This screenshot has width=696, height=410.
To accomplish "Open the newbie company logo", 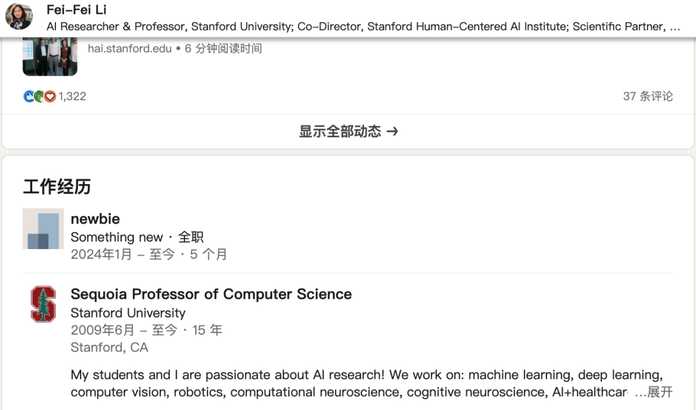I will click(43, 229).
